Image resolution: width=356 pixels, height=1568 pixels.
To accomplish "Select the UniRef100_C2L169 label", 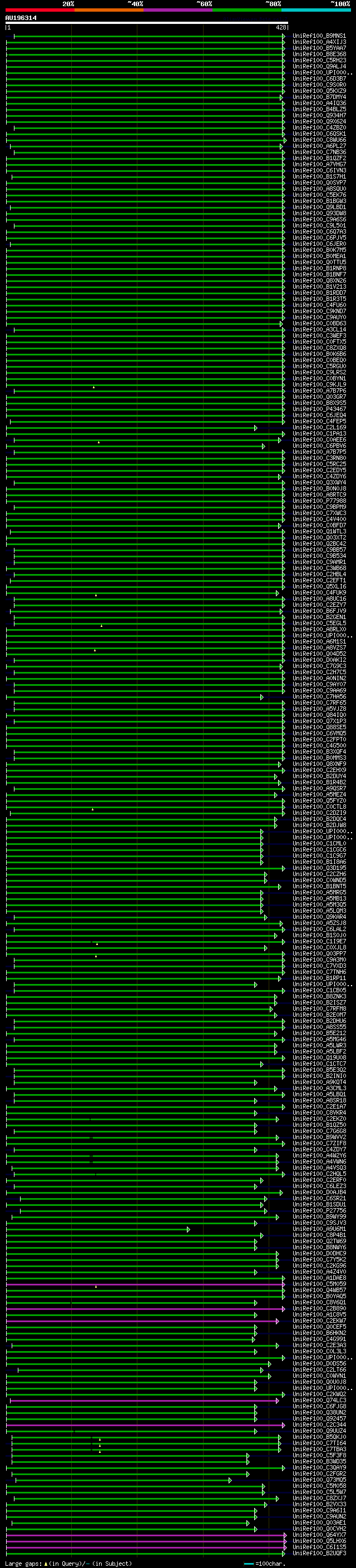I will [x=319, y=428].
